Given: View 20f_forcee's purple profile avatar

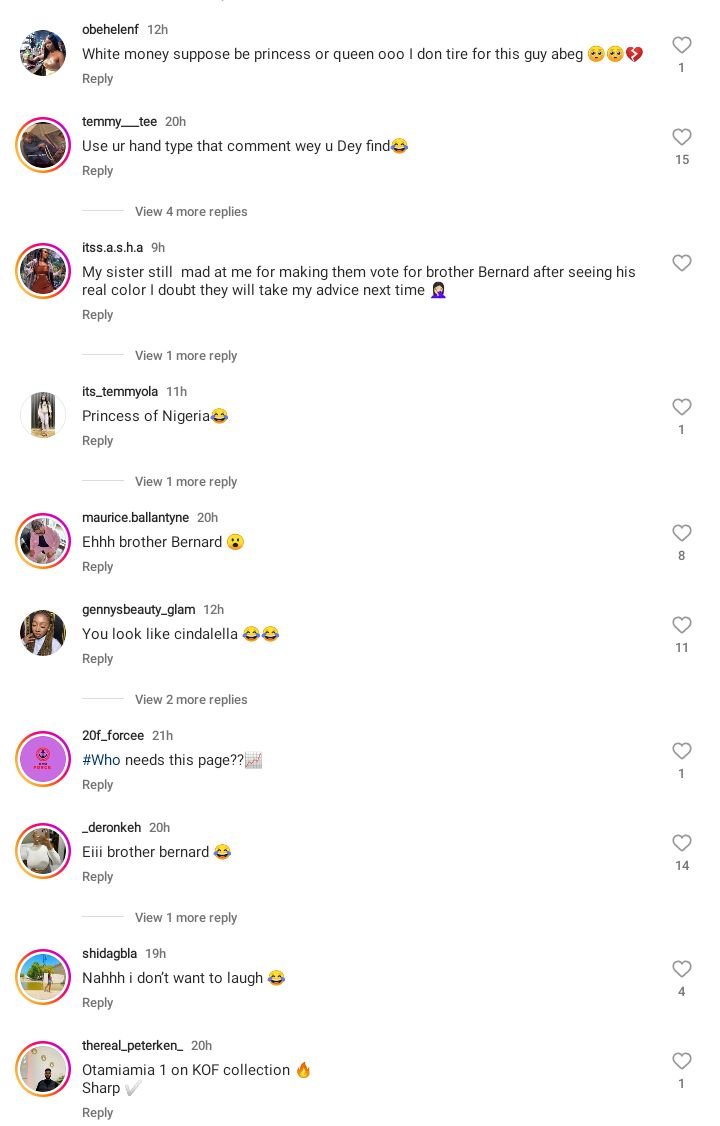Looking at the screenshot, I should click(x=43, y=759).
